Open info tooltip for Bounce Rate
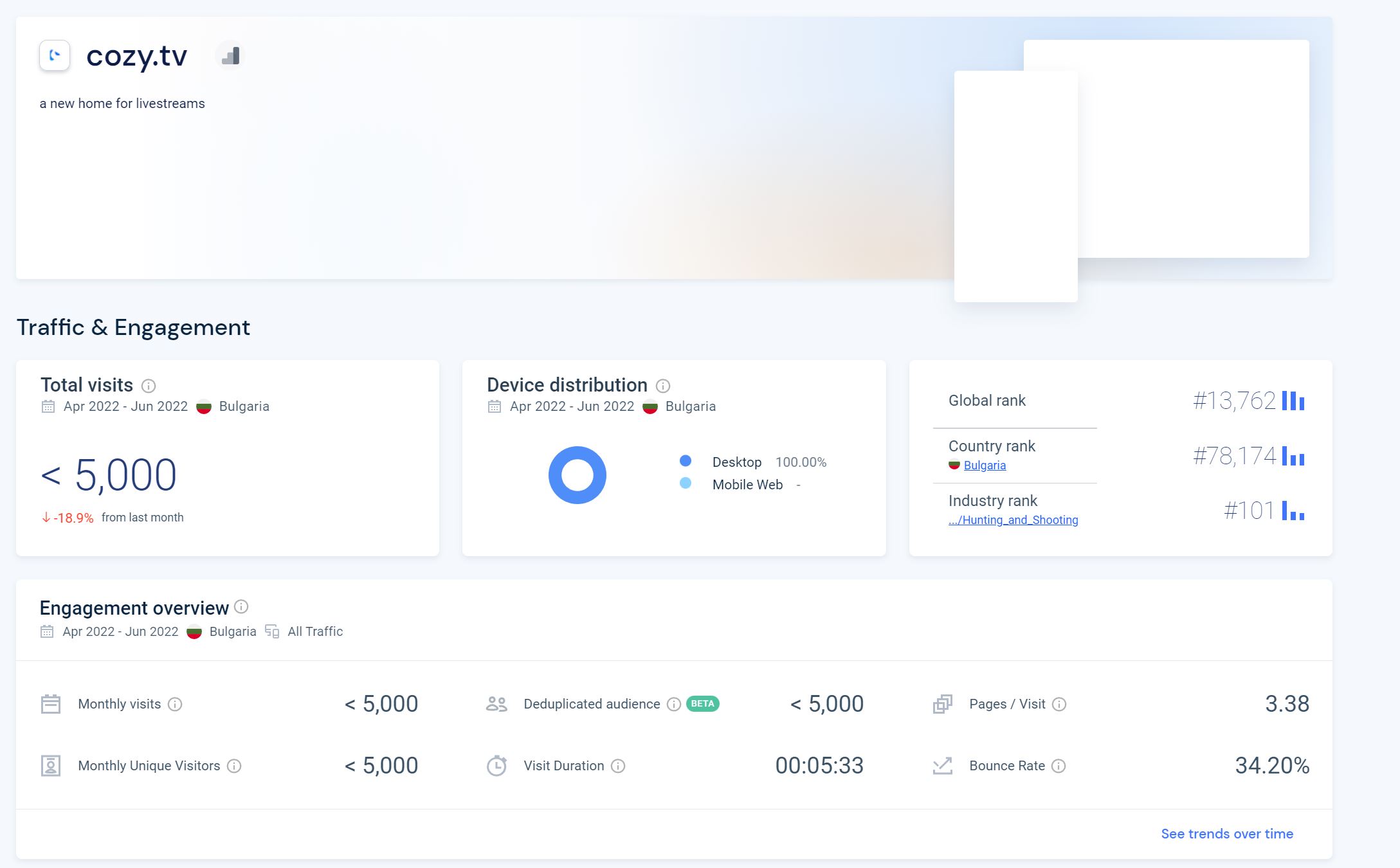Screen dimensions: 1400x868 (x=1059, y=766)
